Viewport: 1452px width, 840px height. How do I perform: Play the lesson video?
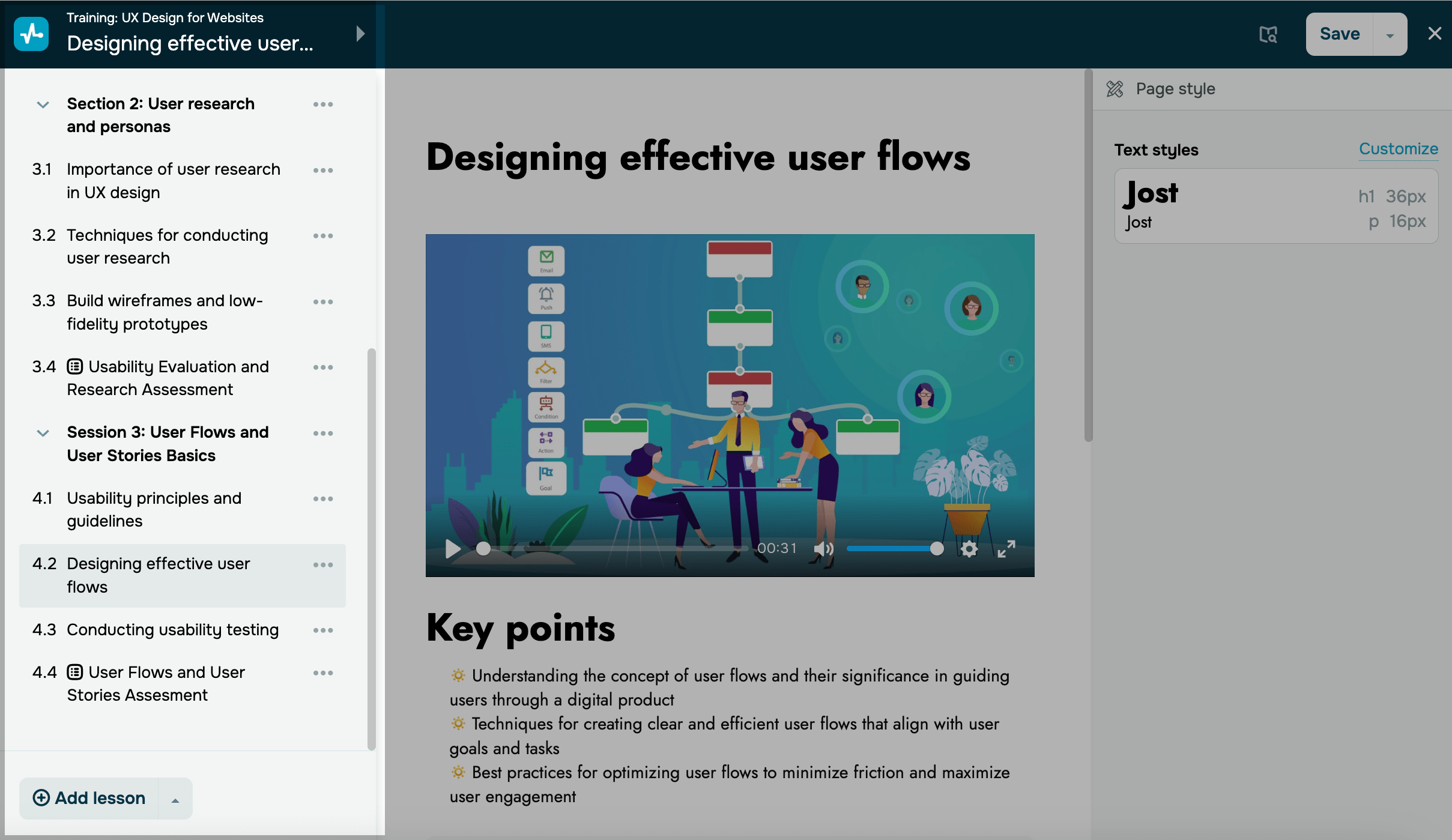pyautogui.click(x=453, y=548)
